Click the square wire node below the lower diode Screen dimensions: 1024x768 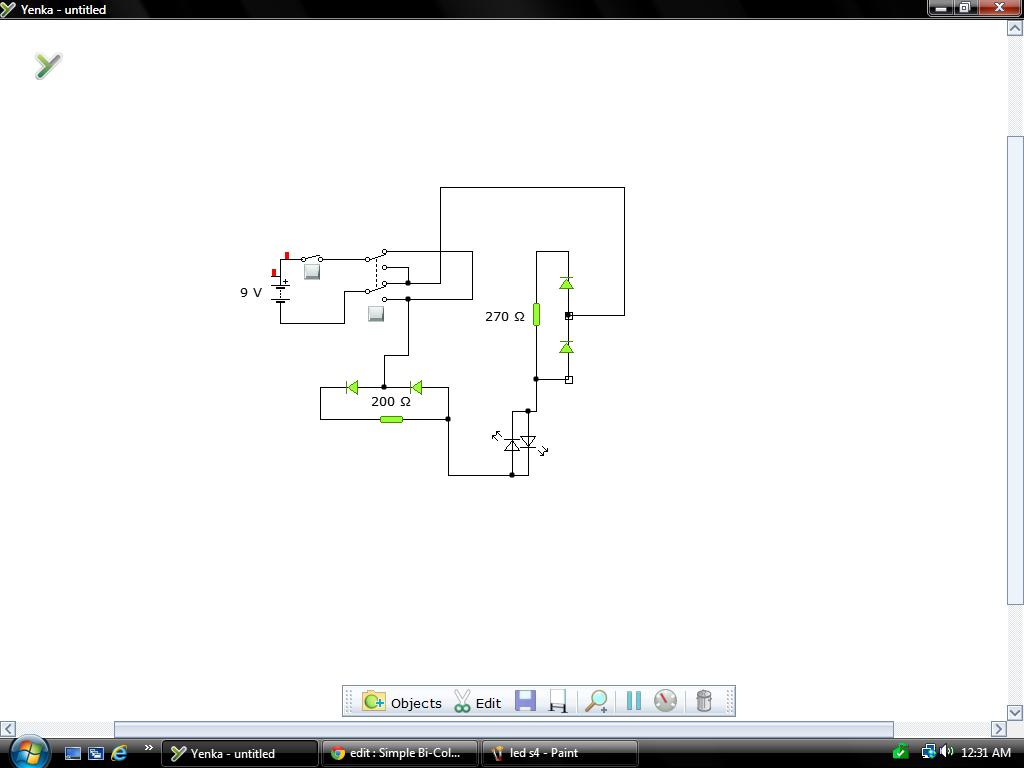[x=569, y=379]
